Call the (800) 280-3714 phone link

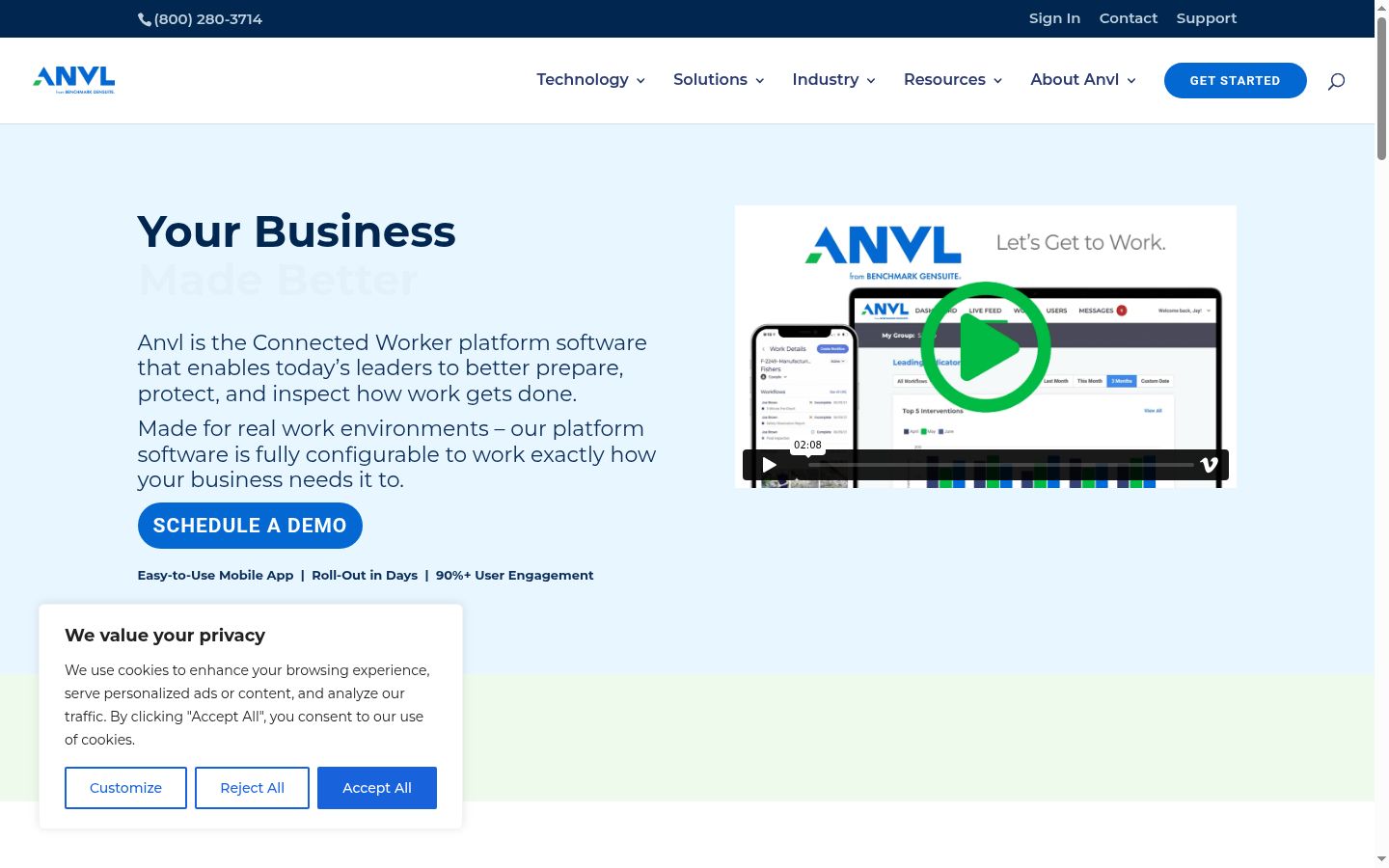click(x=207, y=19)
